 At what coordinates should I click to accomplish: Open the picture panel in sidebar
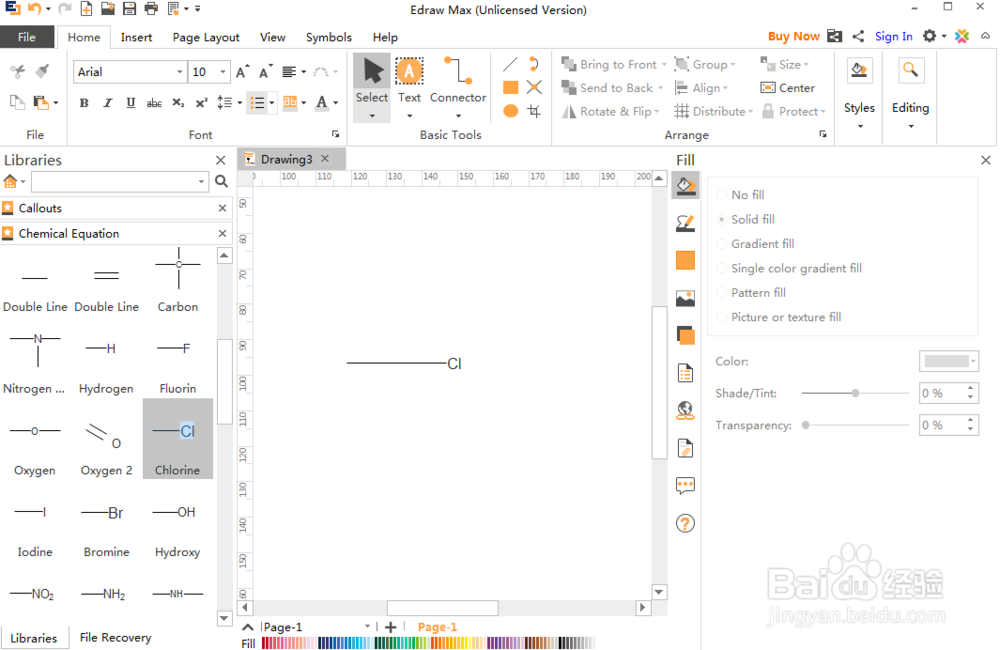686,298
